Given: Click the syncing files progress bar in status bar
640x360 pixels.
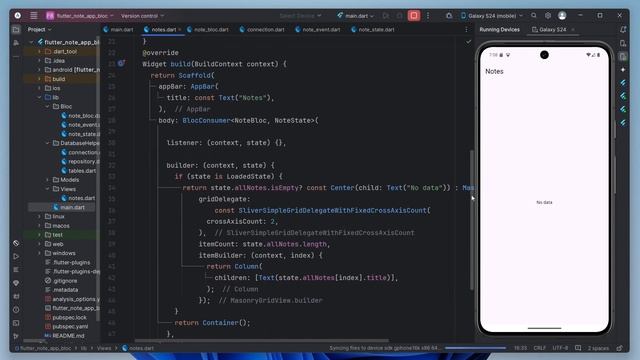Looking at the screenshot, I should [475, 348].
